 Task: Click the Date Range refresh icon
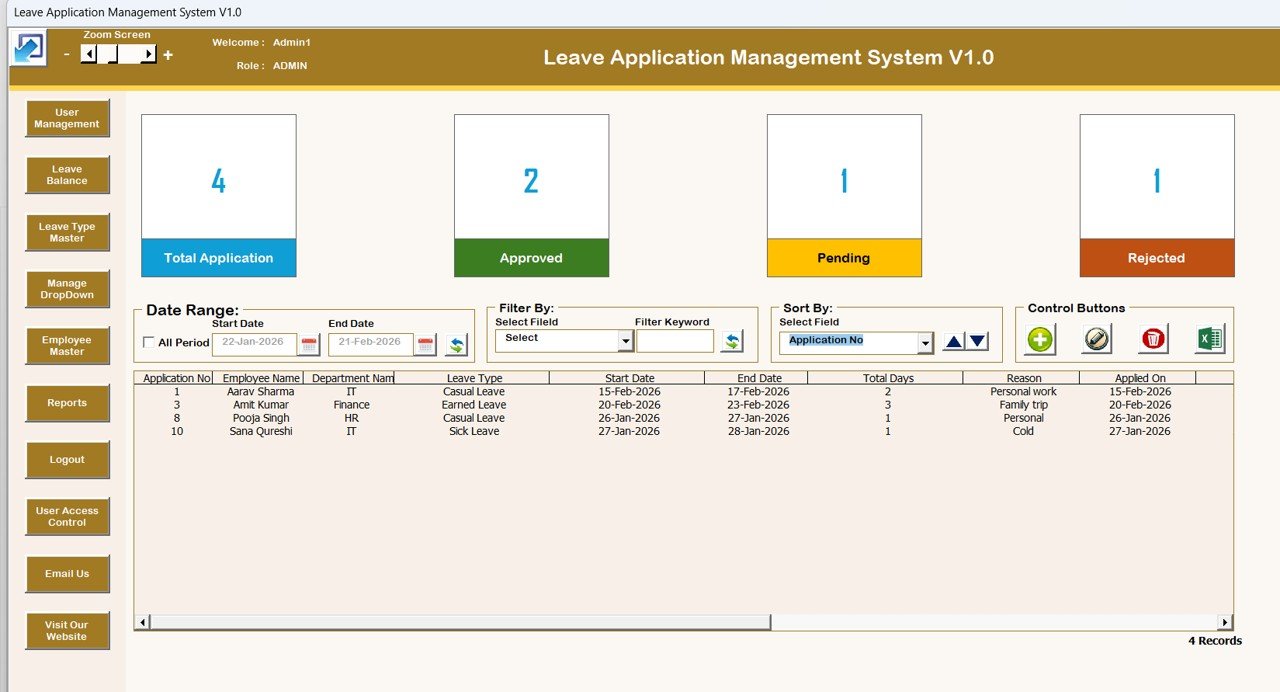coord(457,344)
